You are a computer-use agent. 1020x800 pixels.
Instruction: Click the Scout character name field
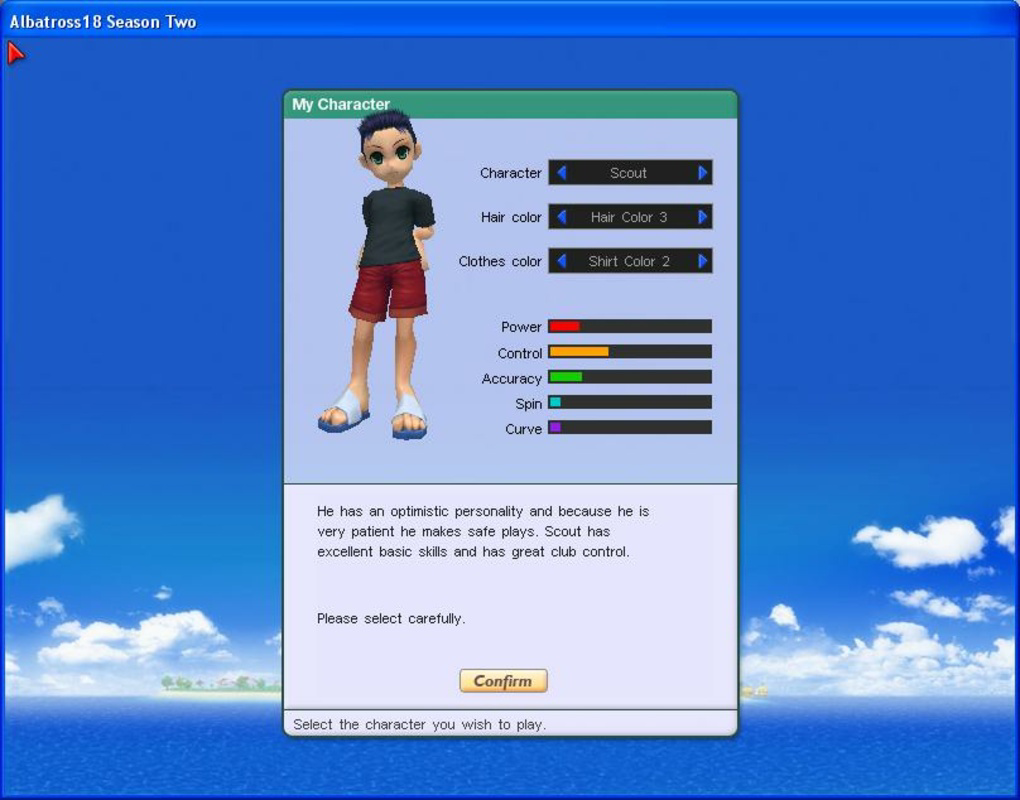[630, 173]
